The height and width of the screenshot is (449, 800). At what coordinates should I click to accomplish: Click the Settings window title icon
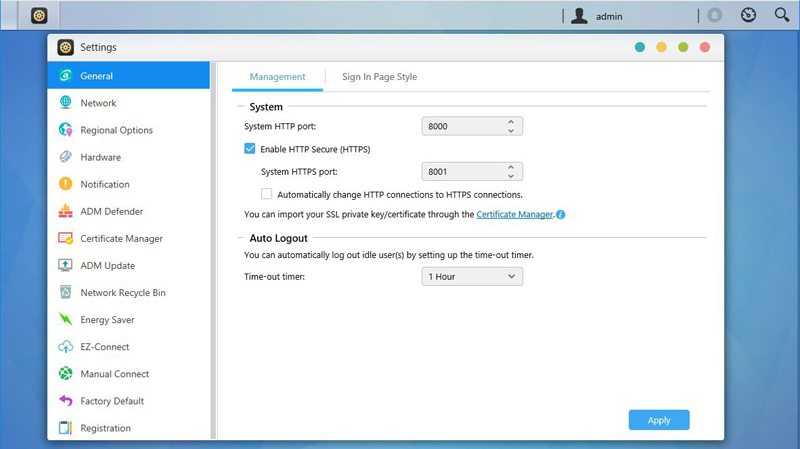(x=65, y=47)
